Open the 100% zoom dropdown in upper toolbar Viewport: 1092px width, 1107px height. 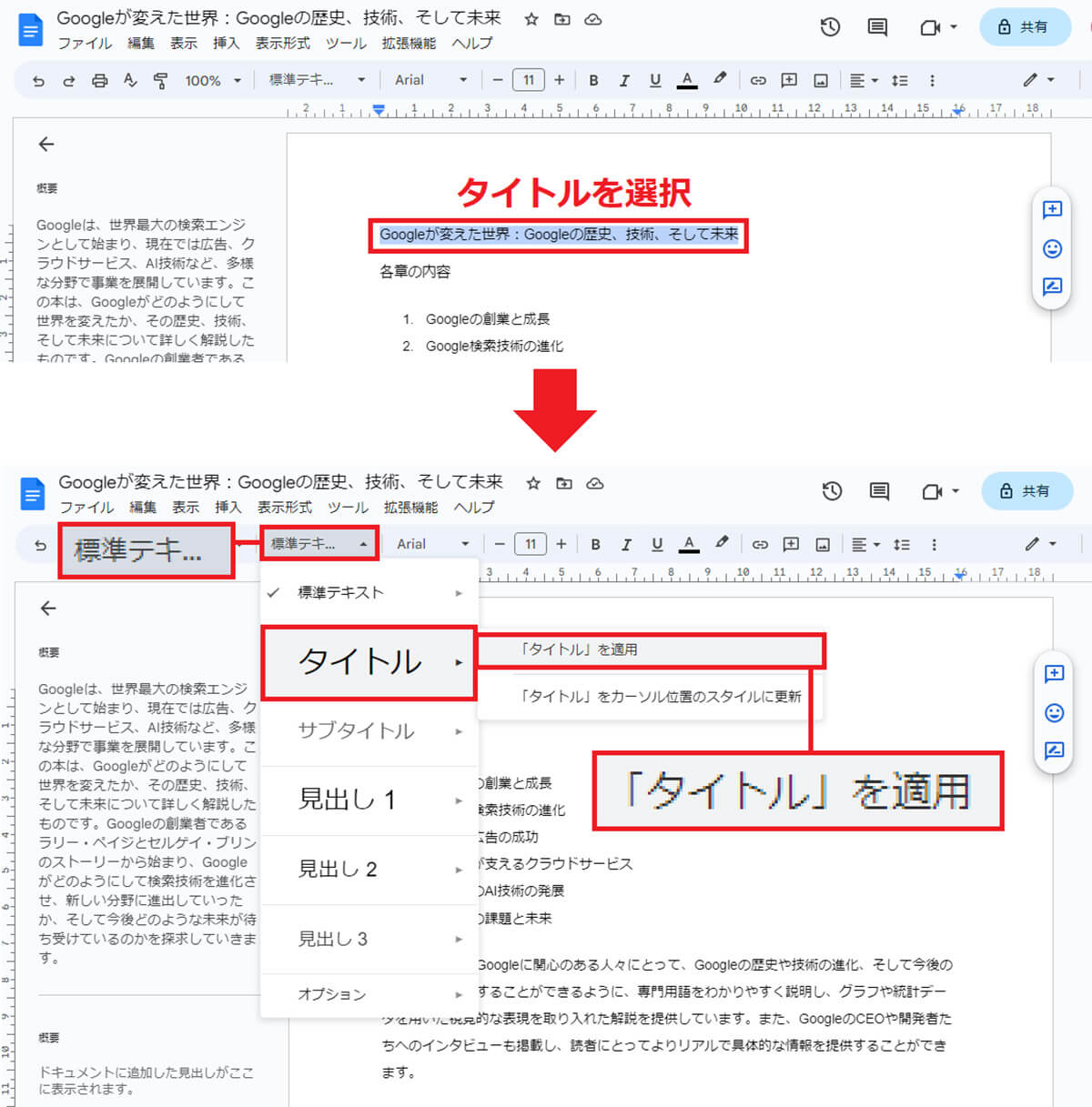[214, 80]
